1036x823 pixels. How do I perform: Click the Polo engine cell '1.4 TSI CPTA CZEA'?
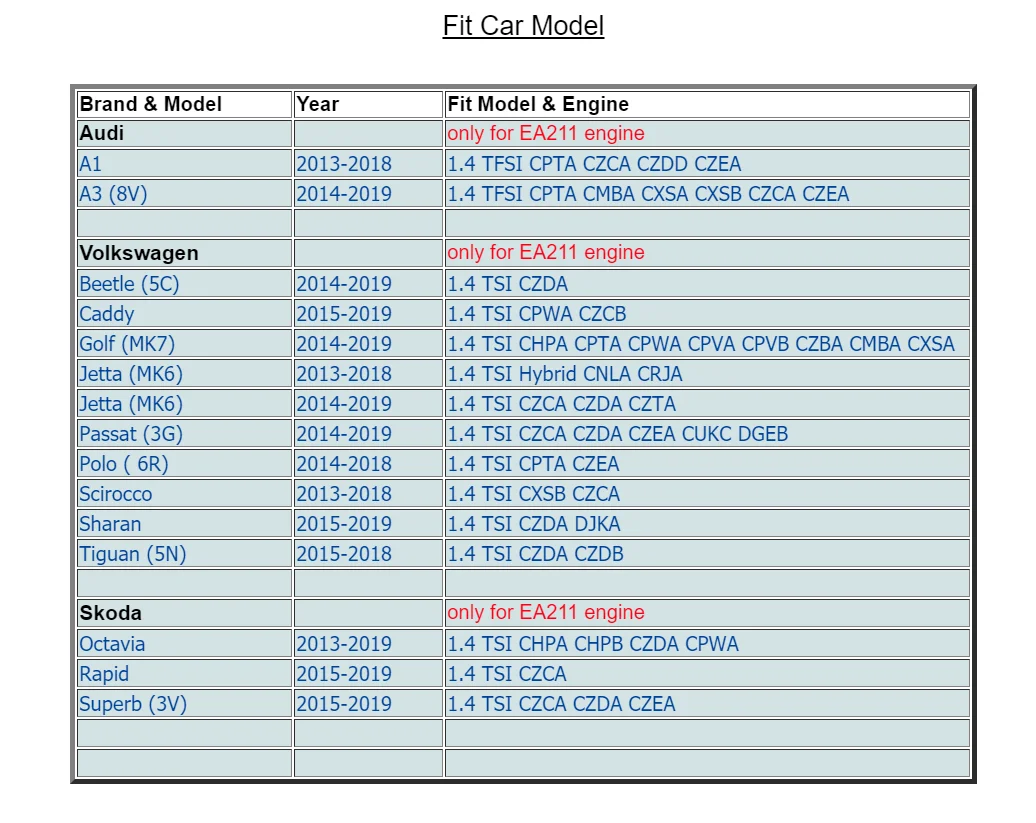(x=707, y=464)
